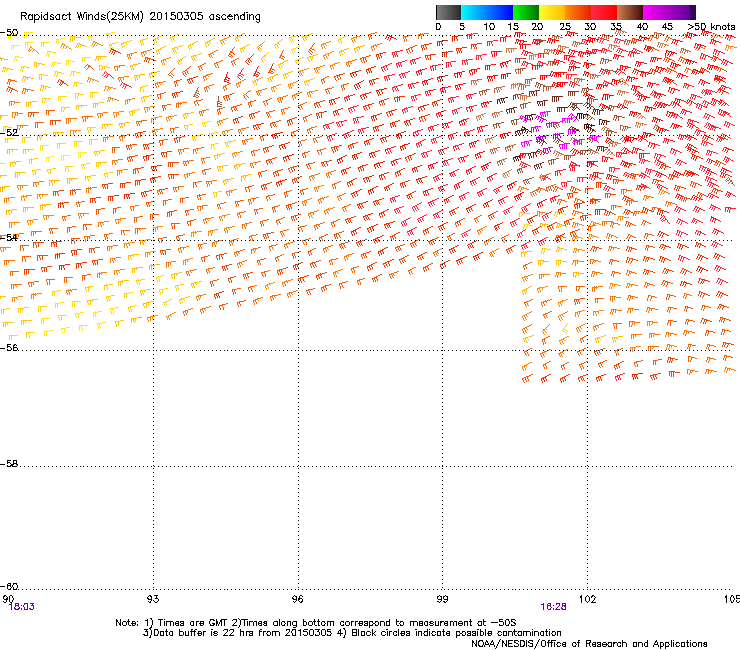This screenshot has height=650, width=740.
Task: Click the cyan-blue 5-15 knots legend swatch
Action: click(487, 12)
